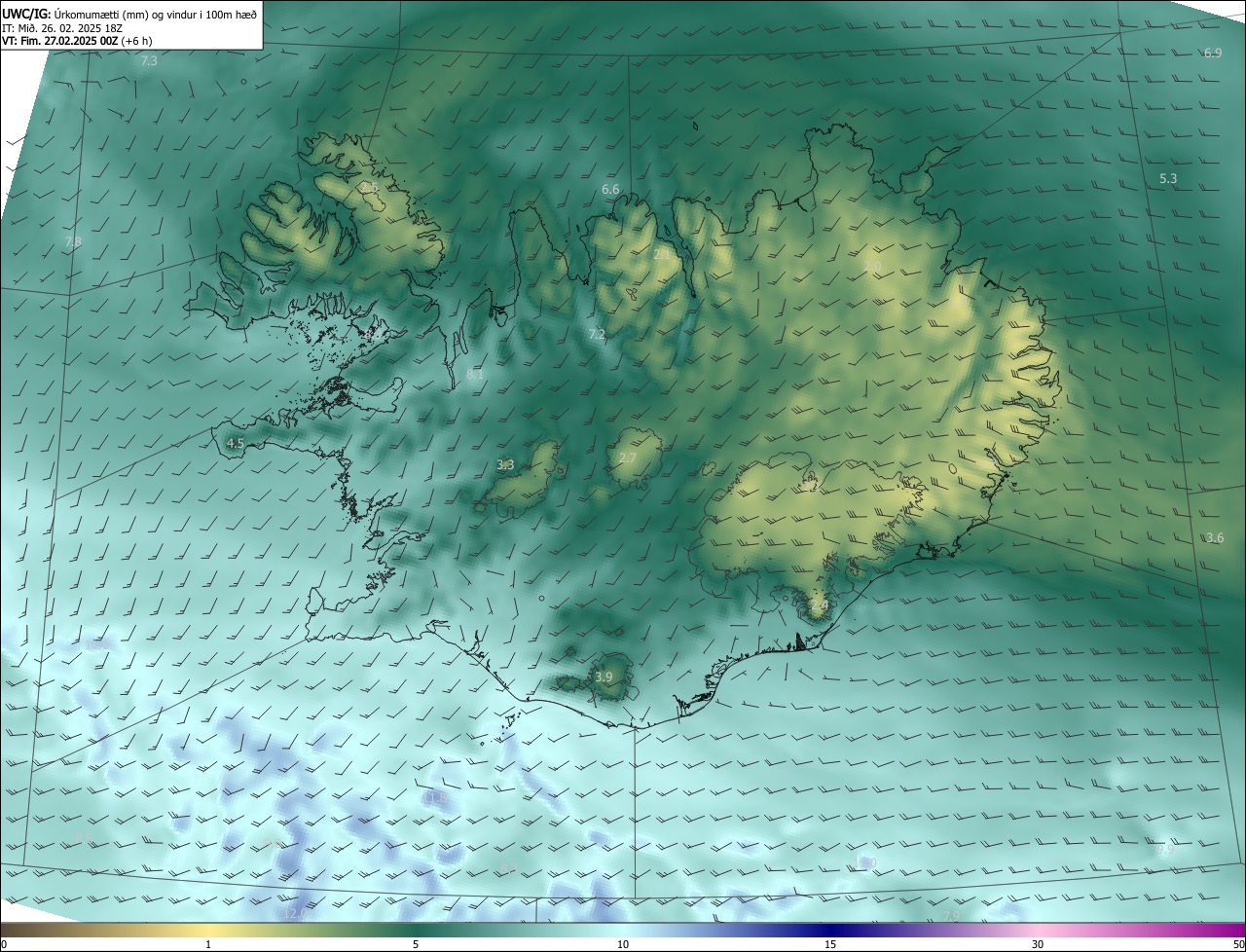Click the 7.3 value on the map

[x=149, y=61]
